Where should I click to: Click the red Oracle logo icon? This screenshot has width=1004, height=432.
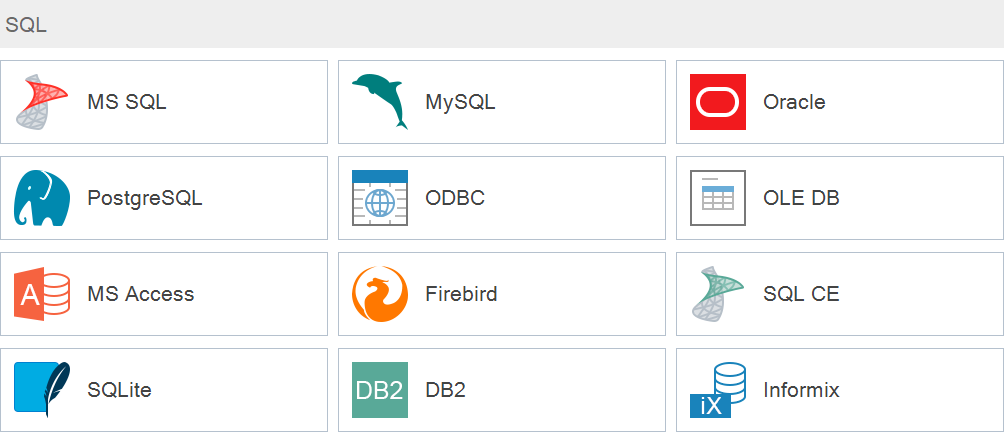coord(718,102)
